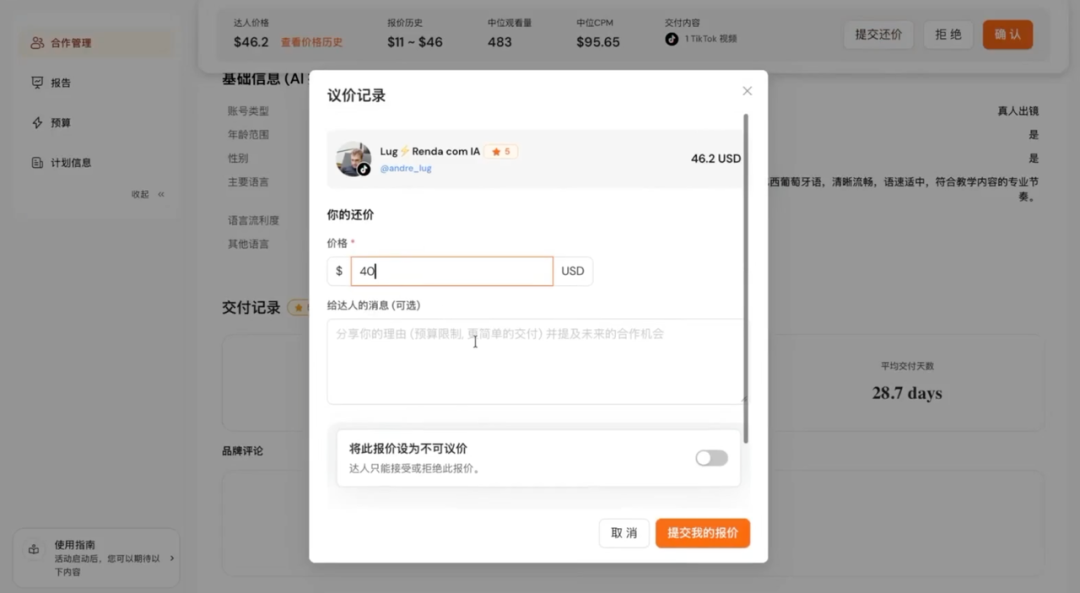Click the 提交我的报价 button
The height and width of the screenshot is (593, 1080).
tap(703, 533)
